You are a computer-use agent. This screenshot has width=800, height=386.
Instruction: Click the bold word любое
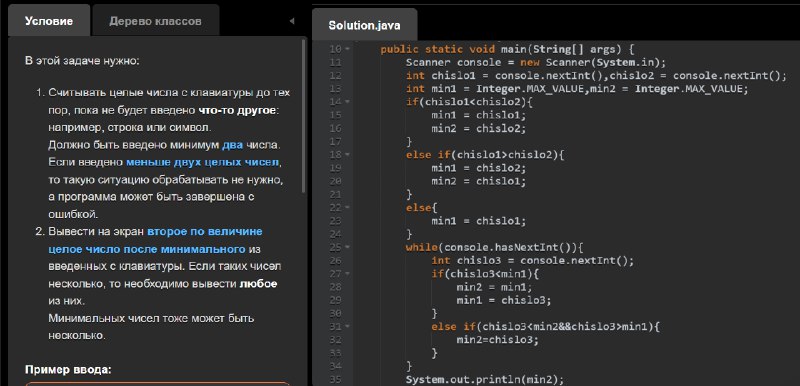click(259, 284)
